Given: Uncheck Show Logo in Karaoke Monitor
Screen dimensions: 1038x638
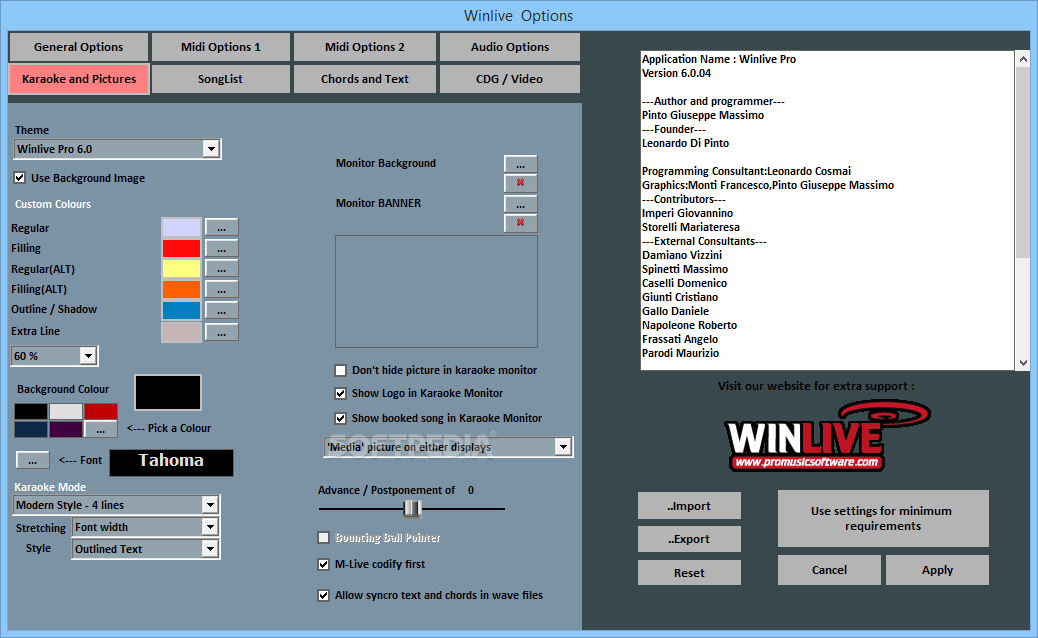Looking at the screenshot, I should pos(340,393).
